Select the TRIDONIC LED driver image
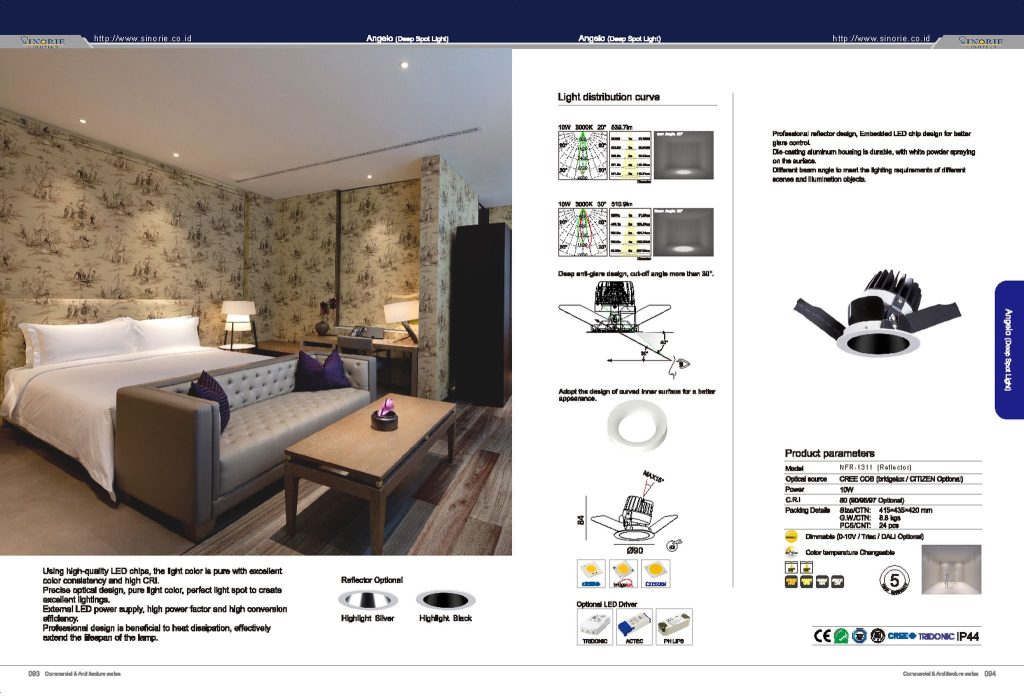1024x700 pixels. [596, 625]
